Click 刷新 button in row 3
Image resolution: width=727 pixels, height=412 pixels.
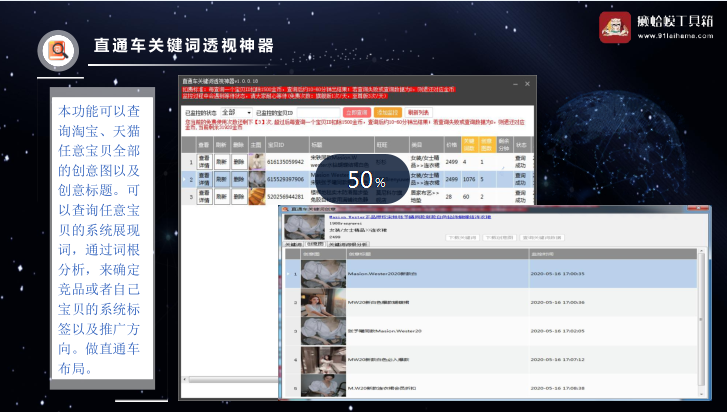pyautogui.click(x=222, y=196)
